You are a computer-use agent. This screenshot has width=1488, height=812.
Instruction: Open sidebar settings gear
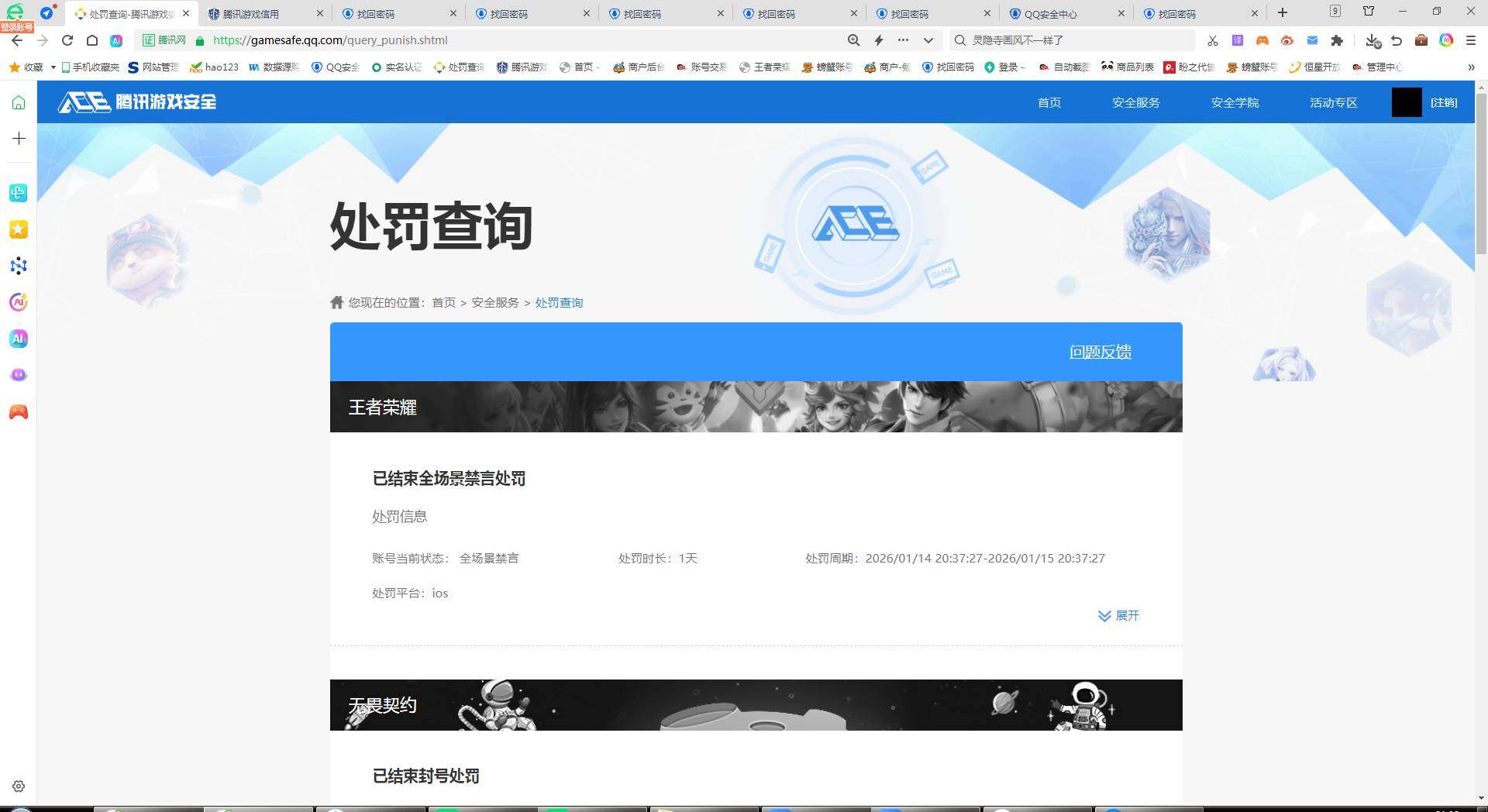[19, 786]
